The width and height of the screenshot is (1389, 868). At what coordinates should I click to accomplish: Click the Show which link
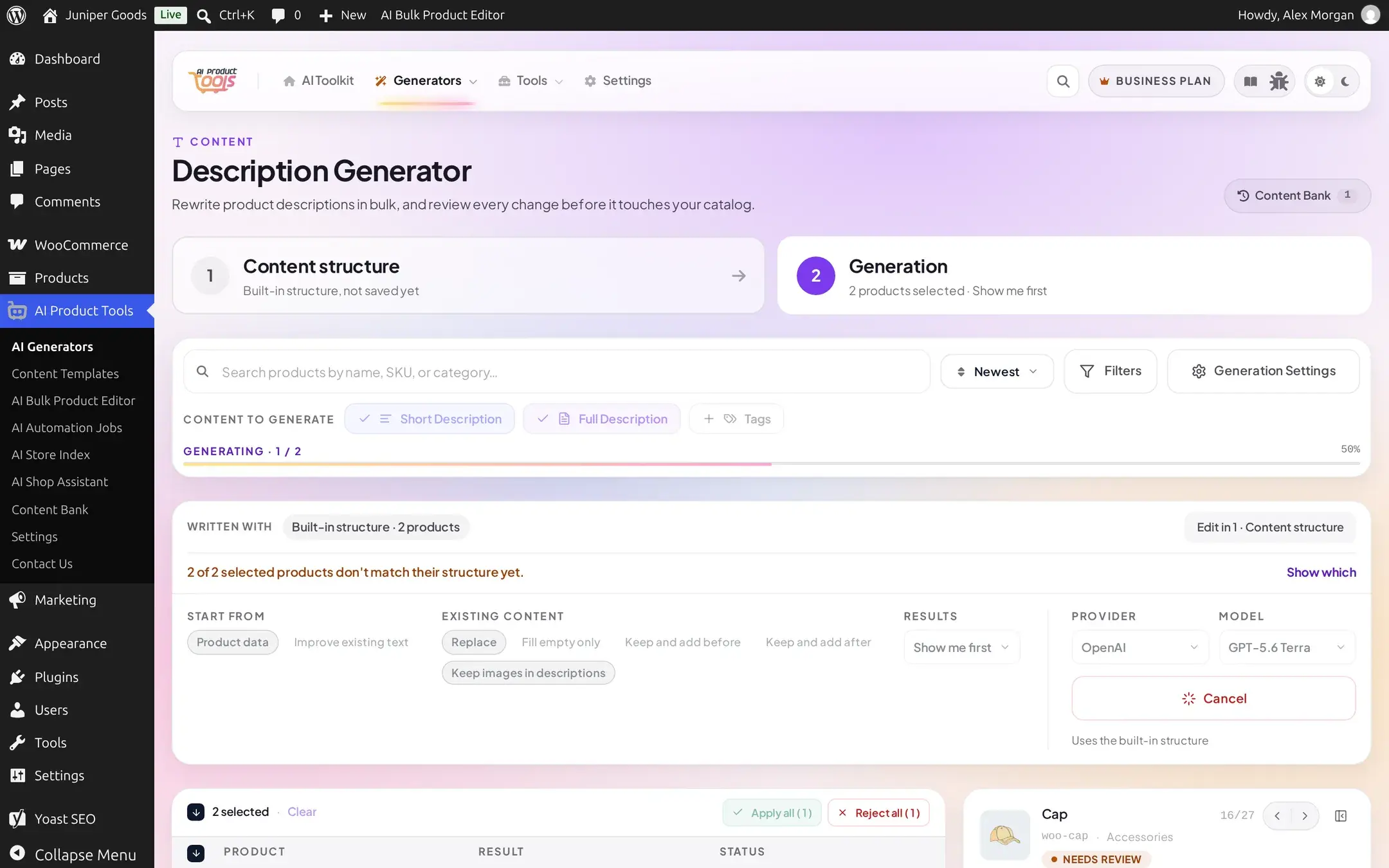(1321, 572)
